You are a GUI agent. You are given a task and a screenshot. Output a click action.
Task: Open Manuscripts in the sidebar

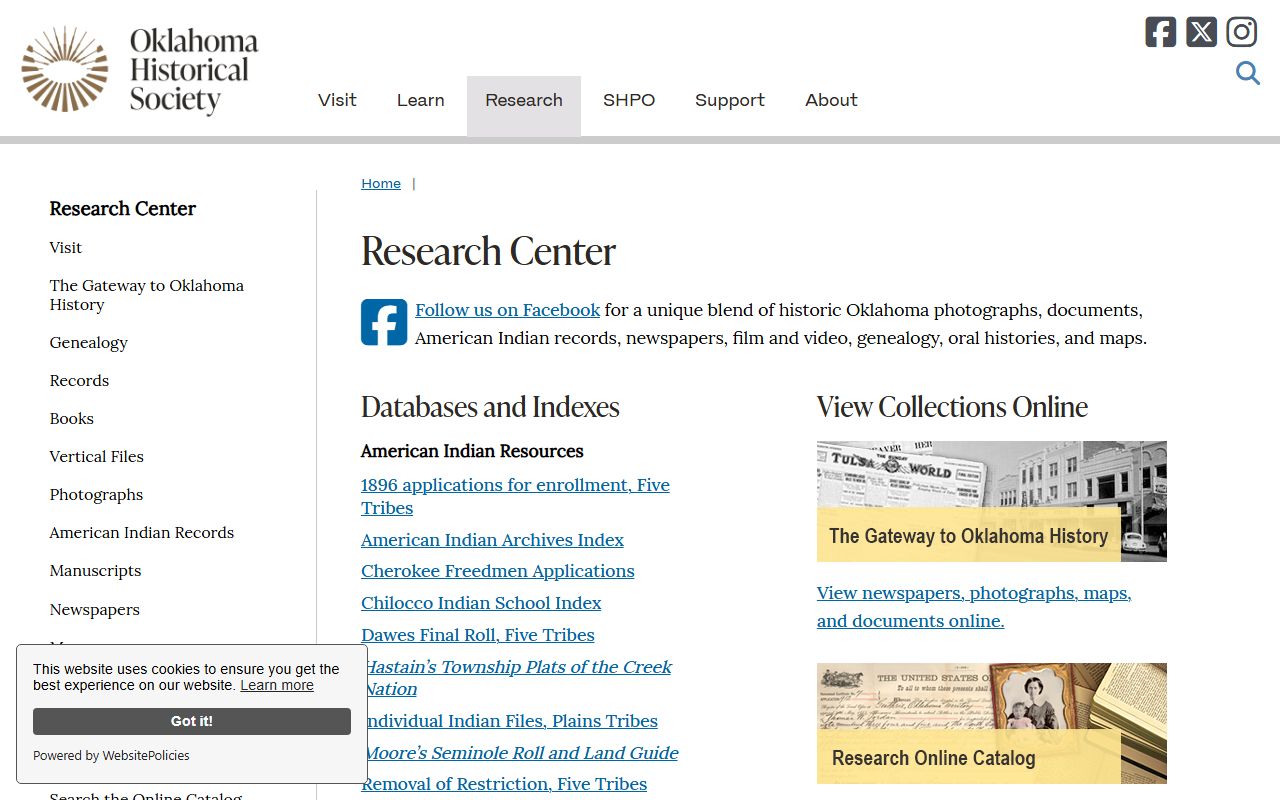(x=95, y=570)
